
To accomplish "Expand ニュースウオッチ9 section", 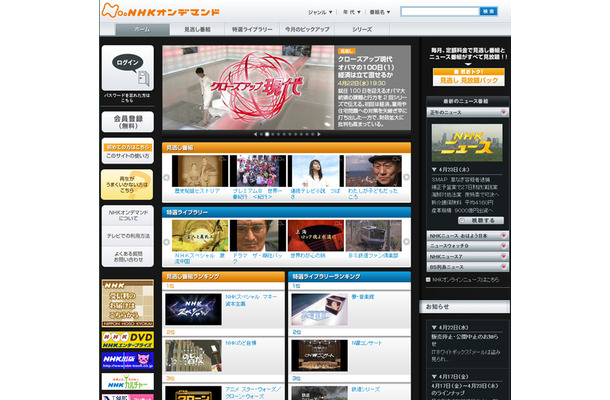I will [x=468, y=246].
